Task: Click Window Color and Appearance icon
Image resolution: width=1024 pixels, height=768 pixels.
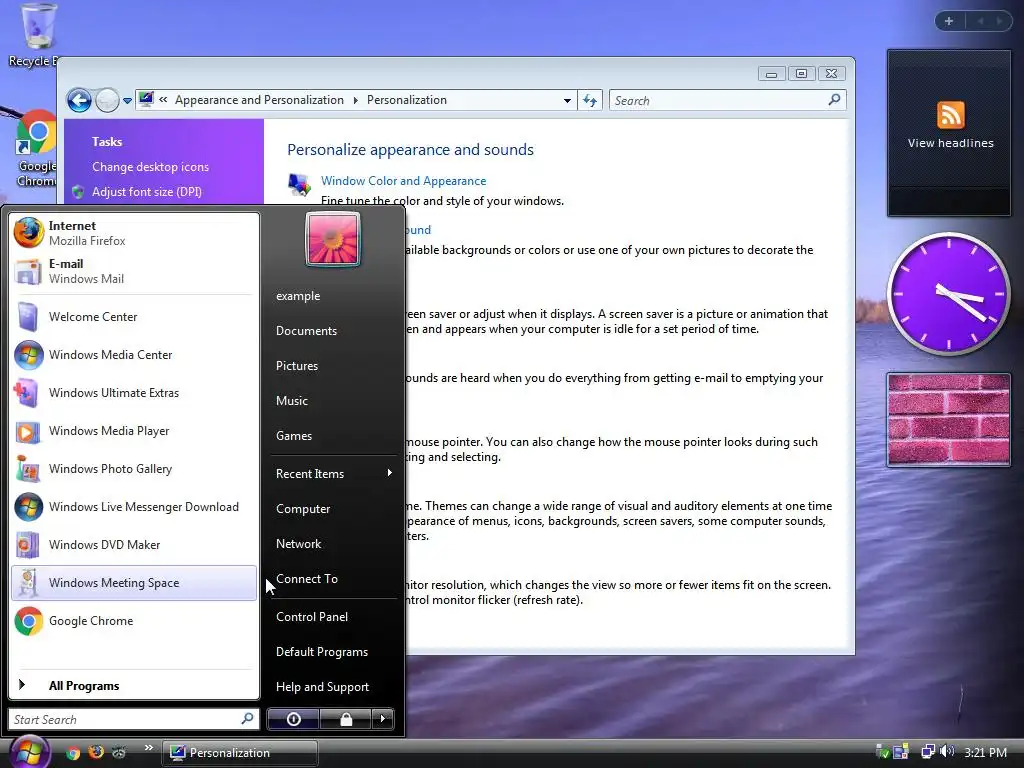Action: [x=299, y=185]
